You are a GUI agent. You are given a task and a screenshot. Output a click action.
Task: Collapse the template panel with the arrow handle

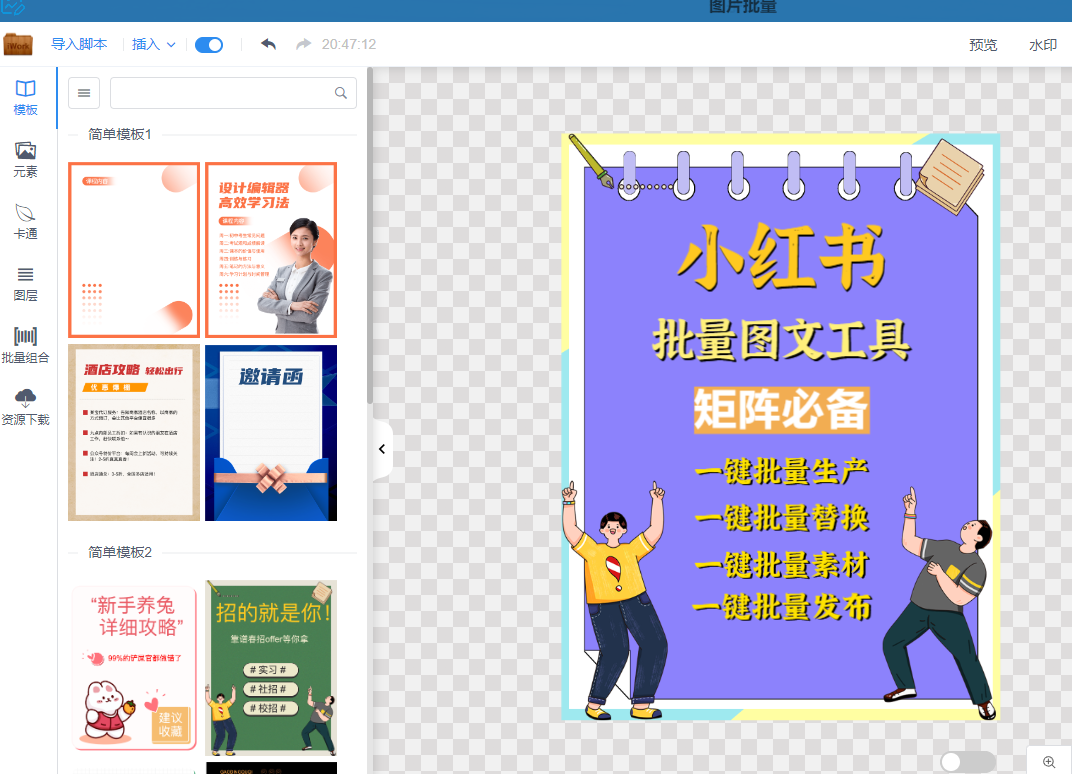381,448
